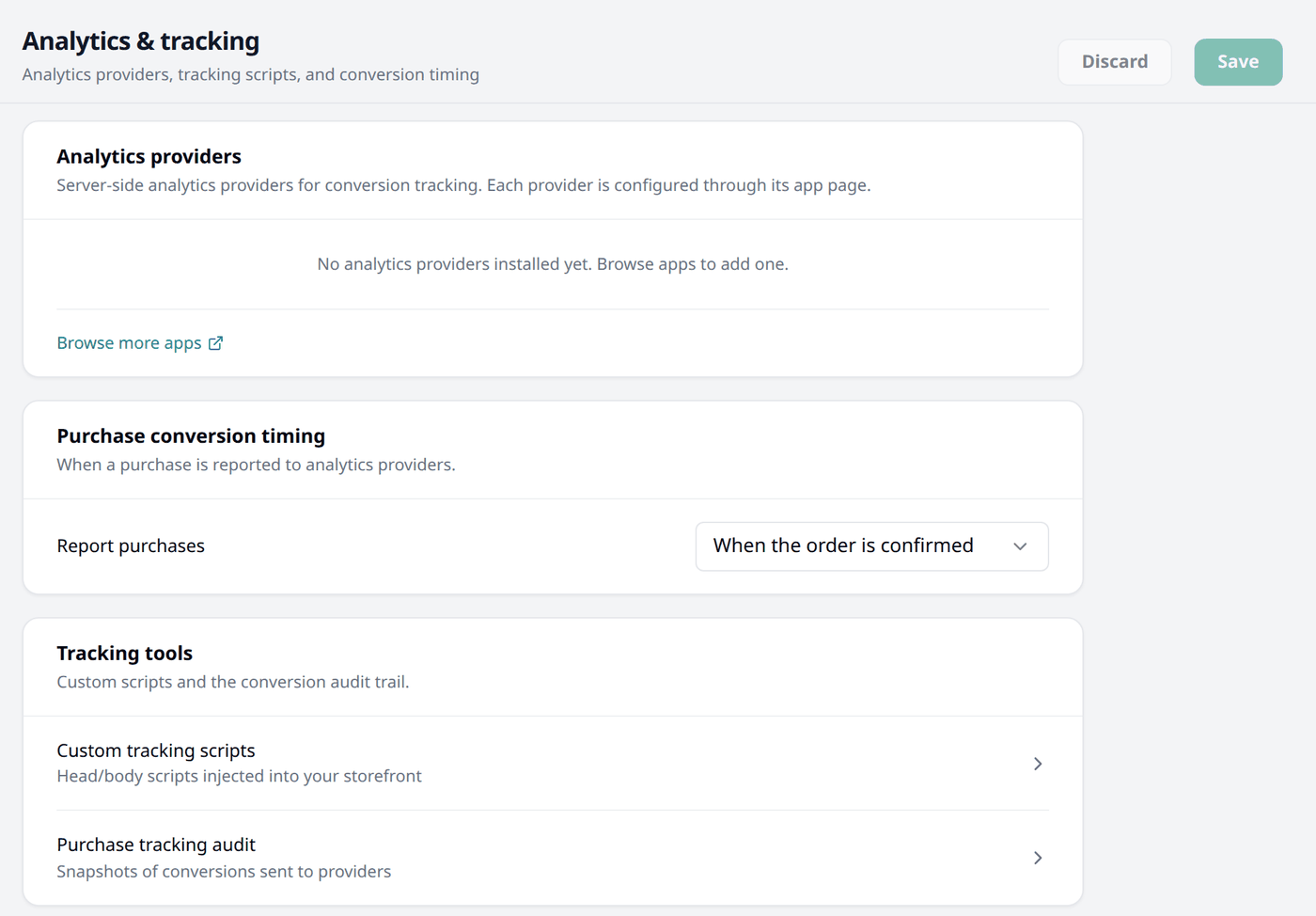Click the Custom tracking scripts row chevron
Image resolution: width=1316 pixels, height=916 pixels.
click(x=1038, y=764)
